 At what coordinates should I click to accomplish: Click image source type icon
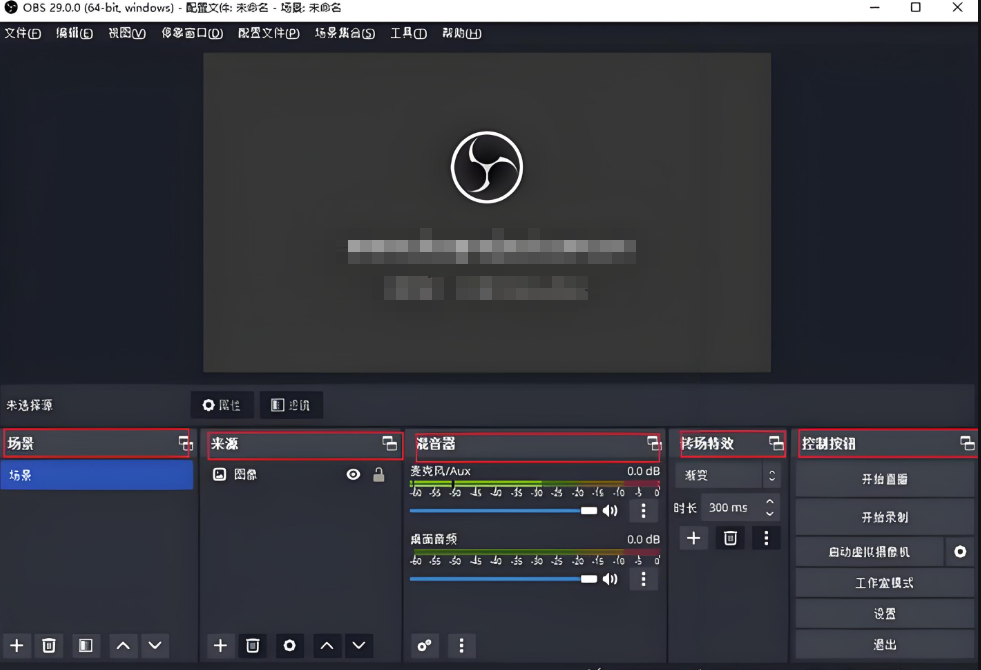coord(220,475)
